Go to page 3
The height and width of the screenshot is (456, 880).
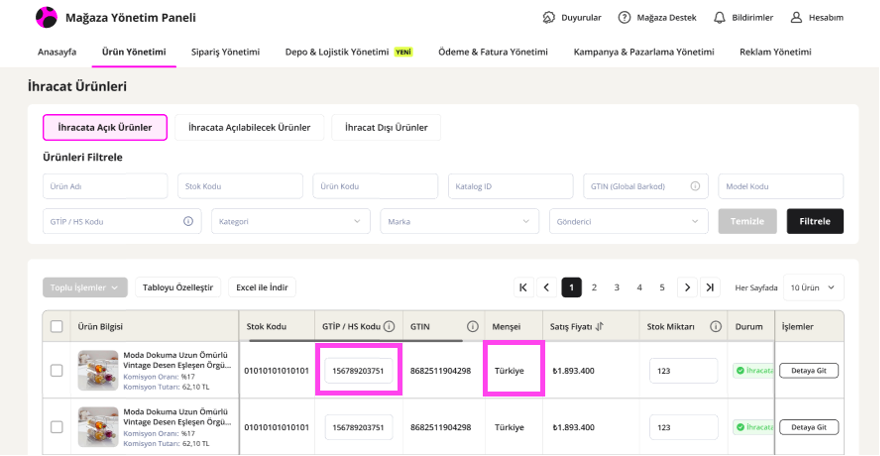tap(616, 288)
